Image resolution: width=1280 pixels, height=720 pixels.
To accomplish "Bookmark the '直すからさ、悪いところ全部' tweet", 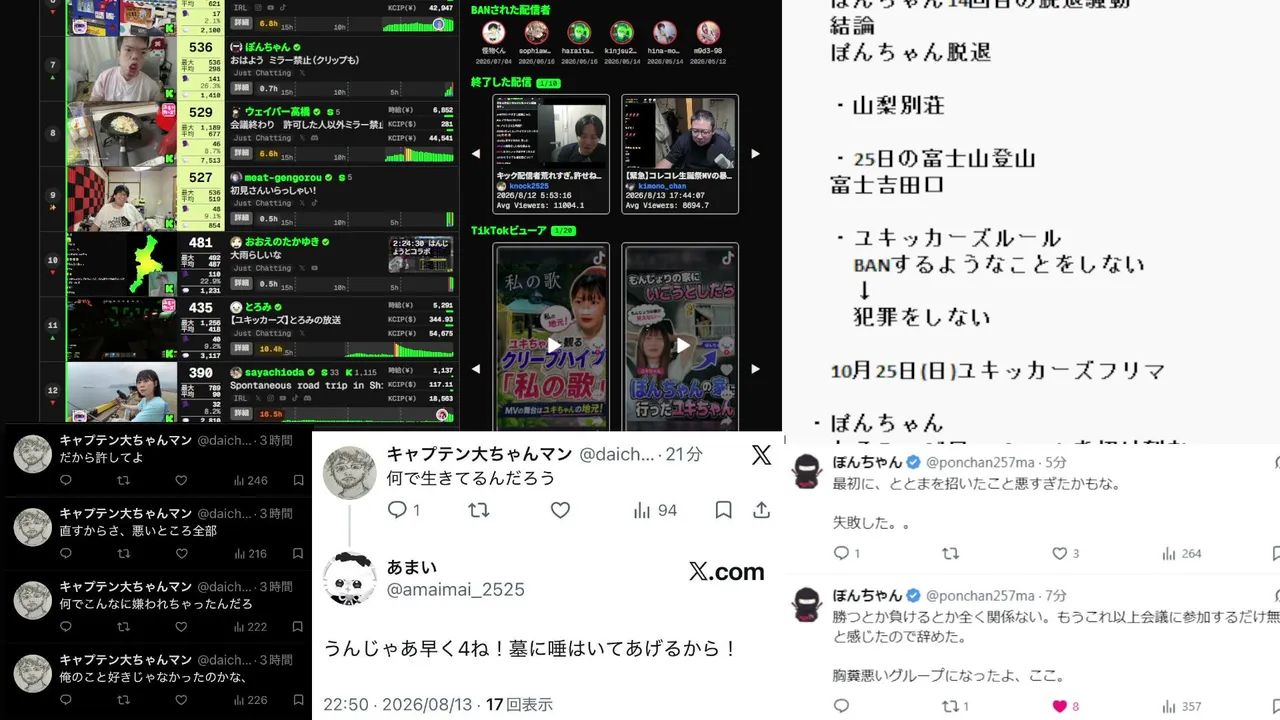I will [298, 554].
